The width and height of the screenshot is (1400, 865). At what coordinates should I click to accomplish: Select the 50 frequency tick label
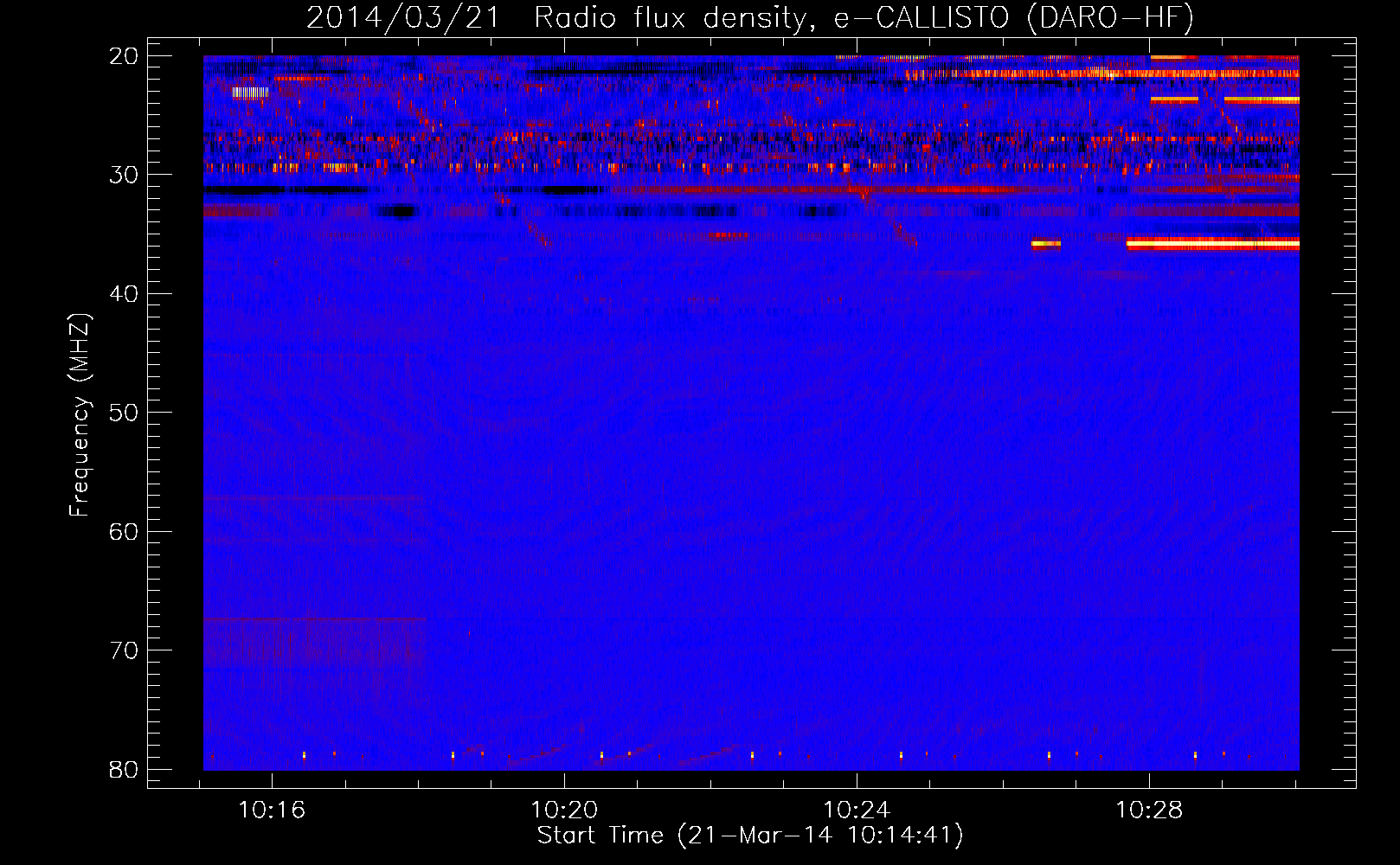pos(124,413)
